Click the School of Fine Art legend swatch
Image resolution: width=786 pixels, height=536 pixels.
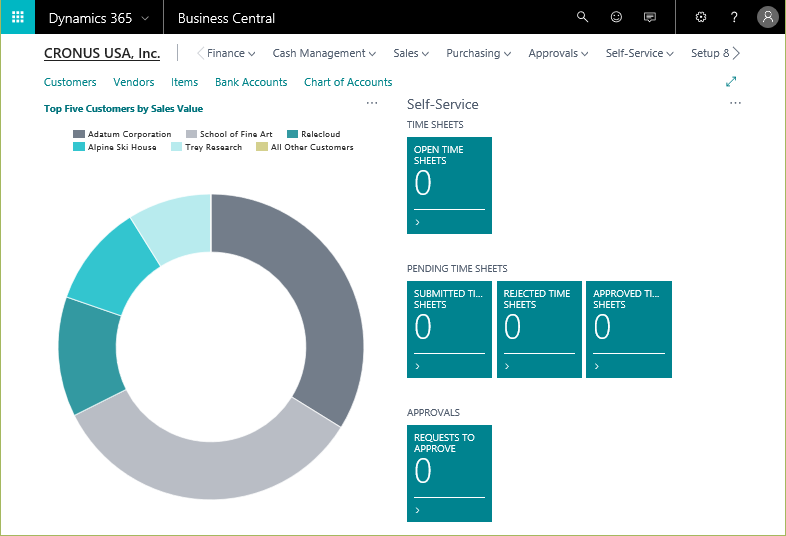191,134
